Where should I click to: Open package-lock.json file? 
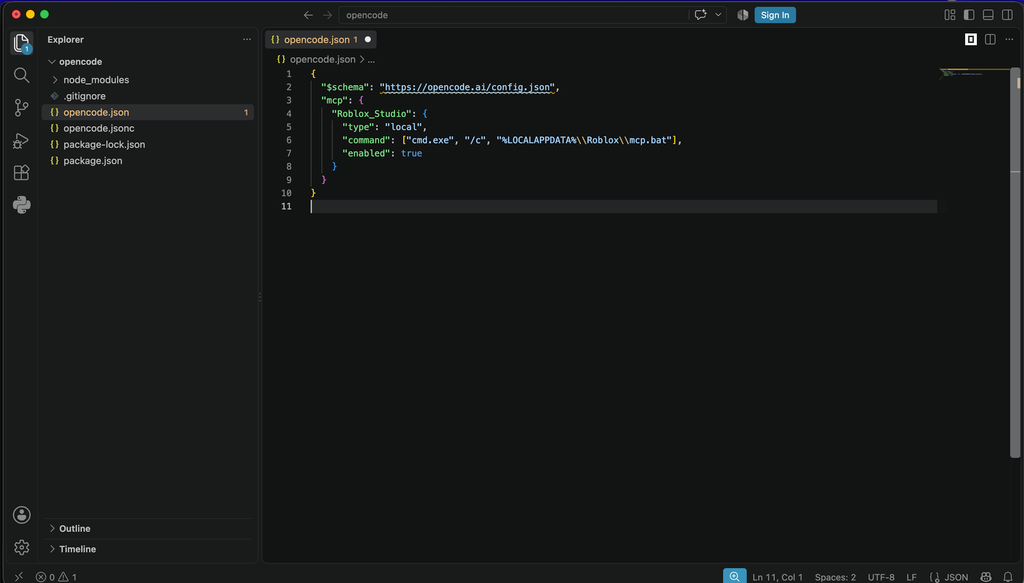(104, 144)
